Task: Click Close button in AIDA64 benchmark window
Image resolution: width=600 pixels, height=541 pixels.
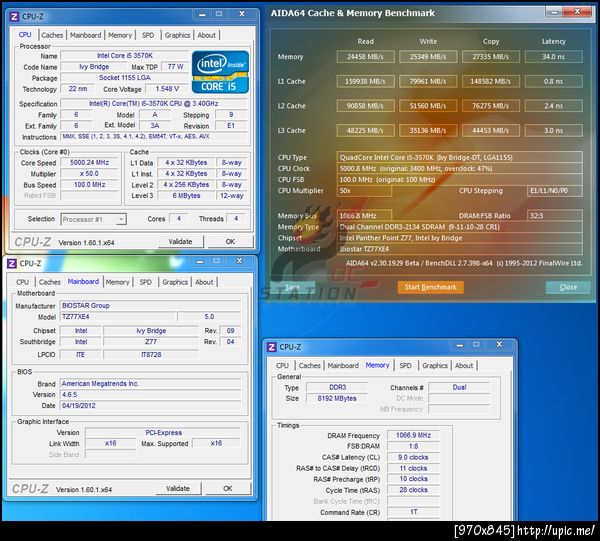Action: [x=568, y=287]
